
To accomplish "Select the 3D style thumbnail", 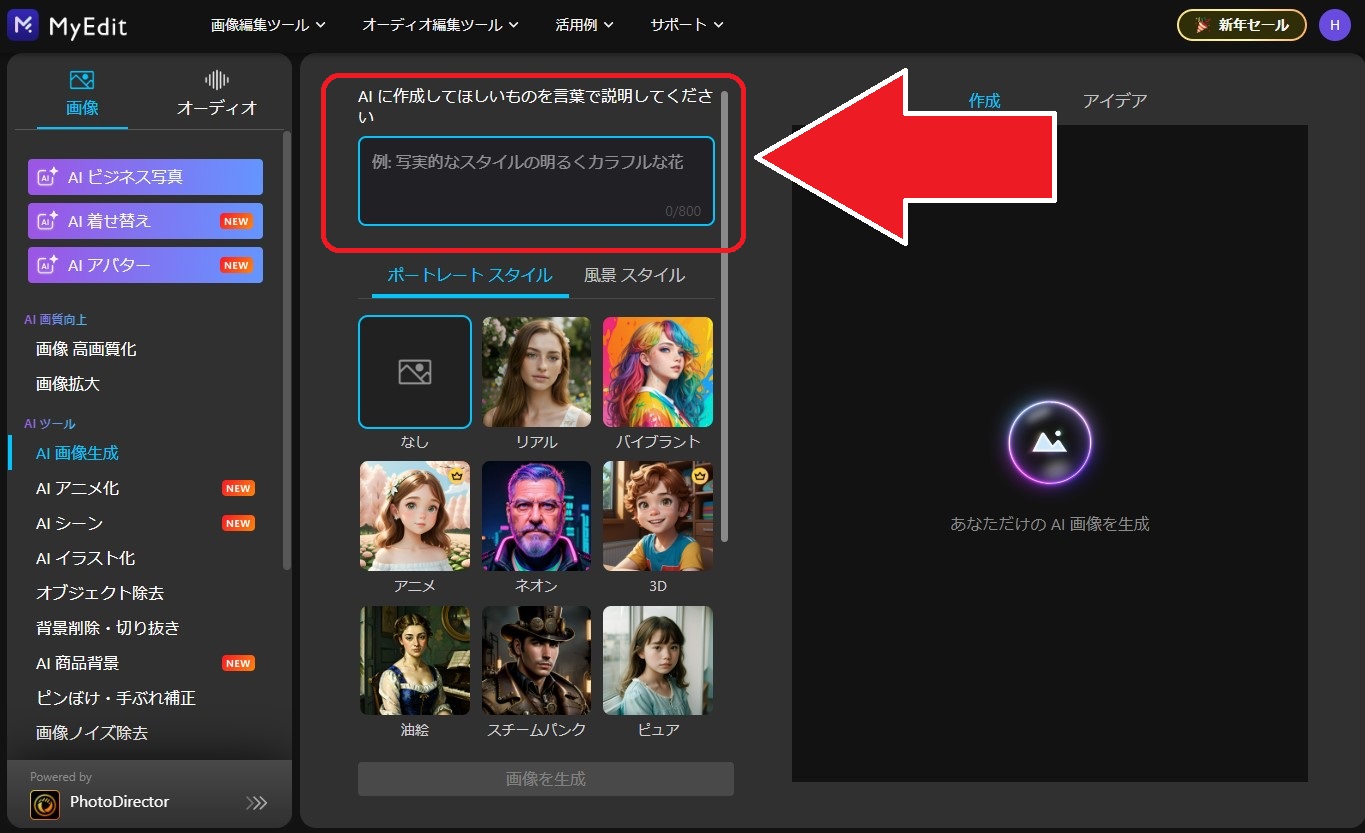I will tap(658, 516).
